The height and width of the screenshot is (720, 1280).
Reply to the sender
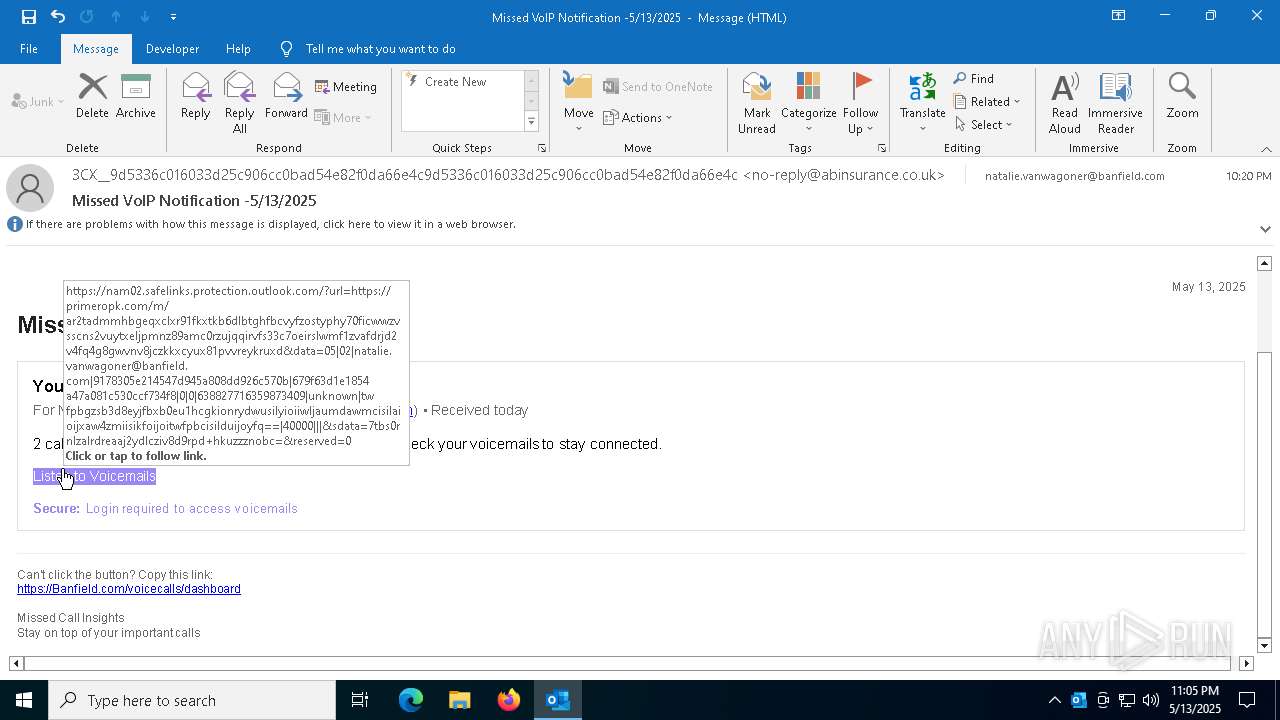coord(195,96)
